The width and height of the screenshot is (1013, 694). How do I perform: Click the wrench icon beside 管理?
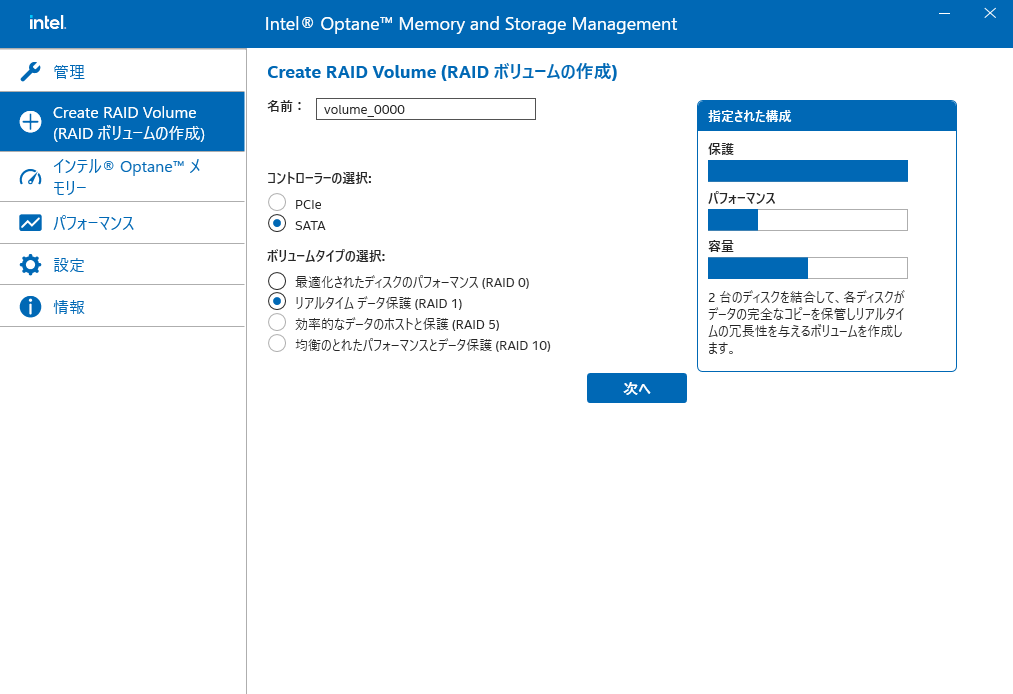pyautogui.click(x=30, y=71)
